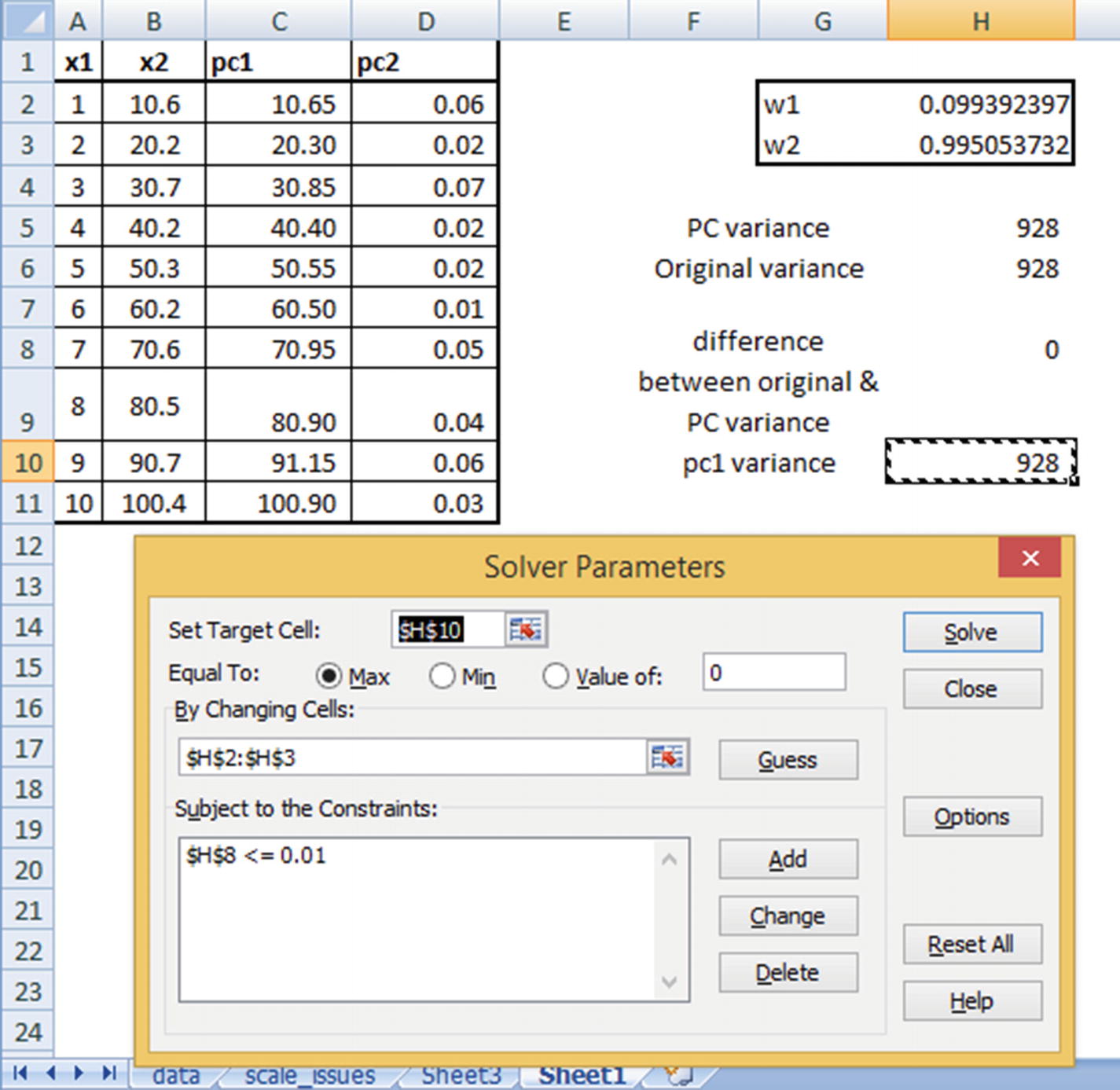Select row 5 header
Viewport: 1120px width, 1090px height.
tap(27, 228)
